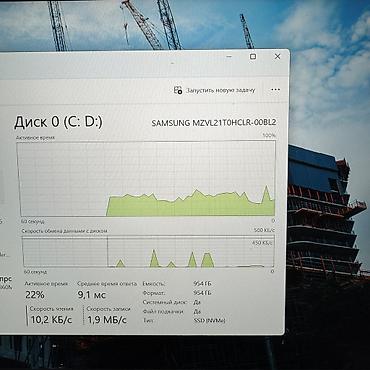
Task: Click the 500 КБ/с scale label
Action: tap(265, 230)
